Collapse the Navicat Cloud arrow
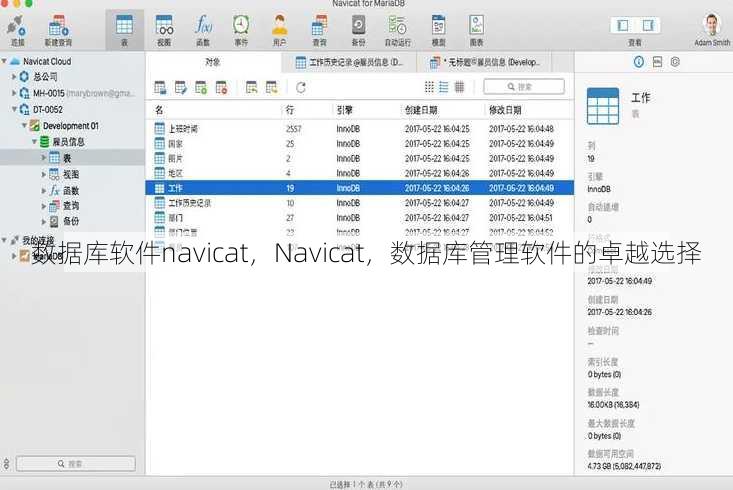 tap(4, 61)
